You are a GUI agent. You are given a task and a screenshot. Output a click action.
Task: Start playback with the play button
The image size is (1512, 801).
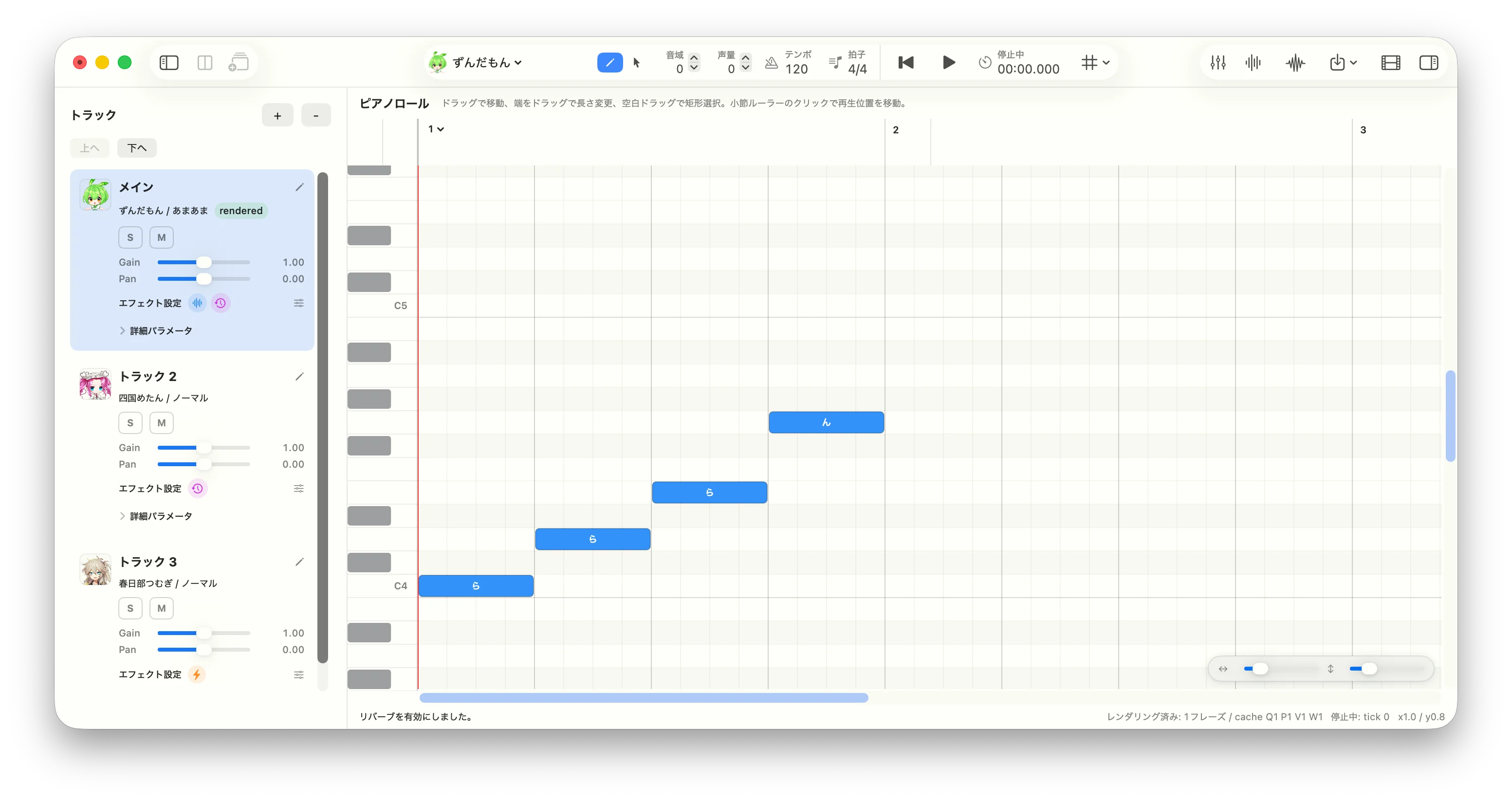(948, 62)
